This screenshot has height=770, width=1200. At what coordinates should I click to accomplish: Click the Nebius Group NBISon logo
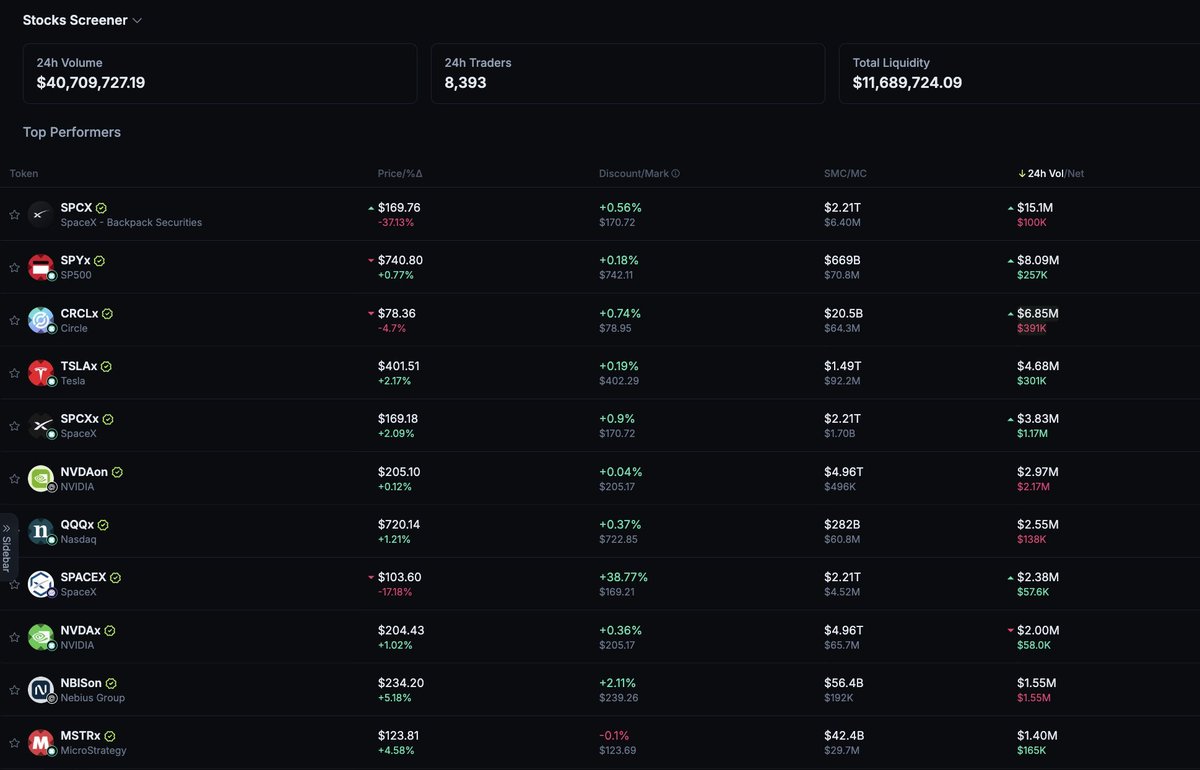[41, 690]
